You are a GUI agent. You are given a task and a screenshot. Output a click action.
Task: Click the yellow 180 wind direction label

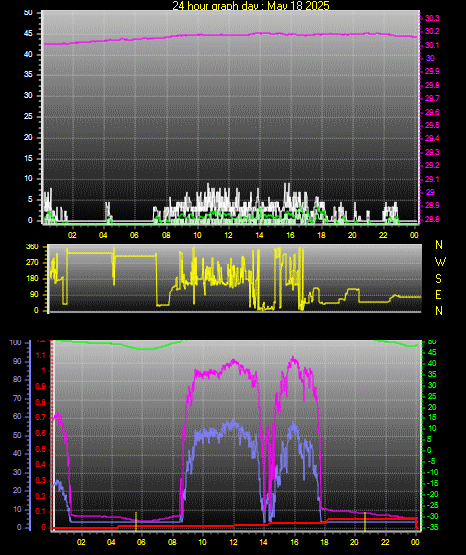pos(33,279)
